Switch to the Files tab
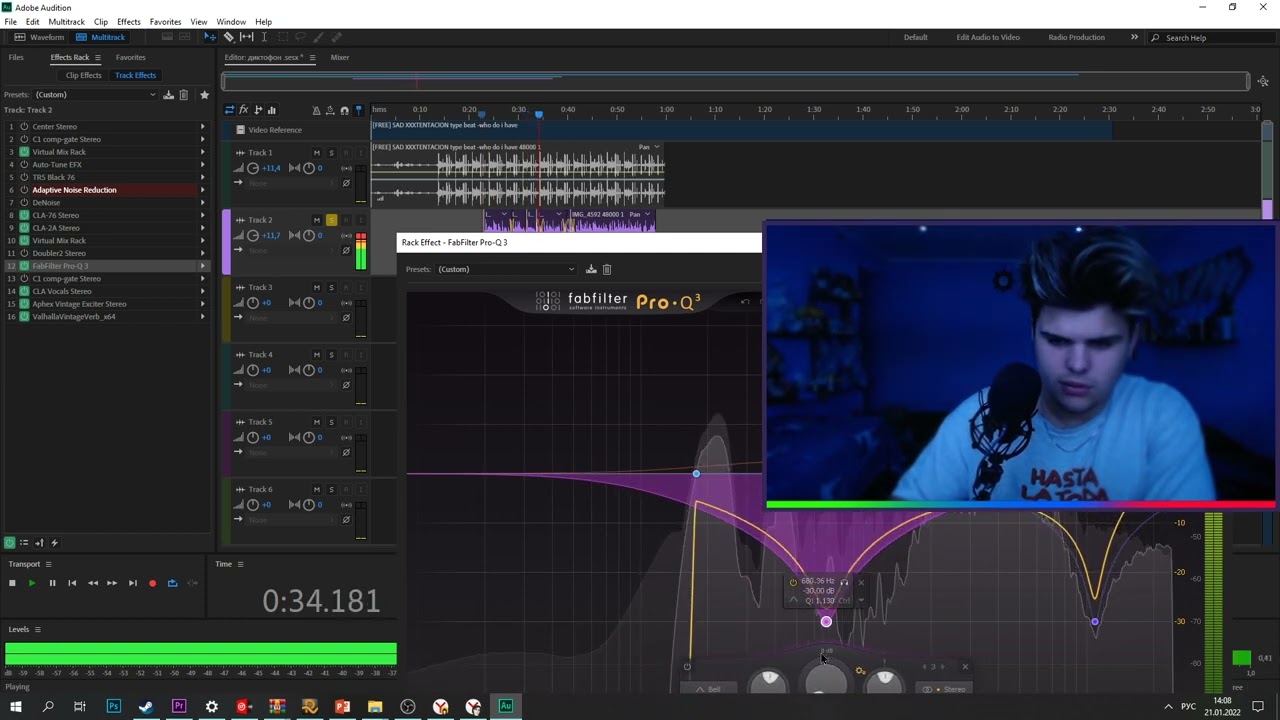1280x720 pixels. coord(16,58)
